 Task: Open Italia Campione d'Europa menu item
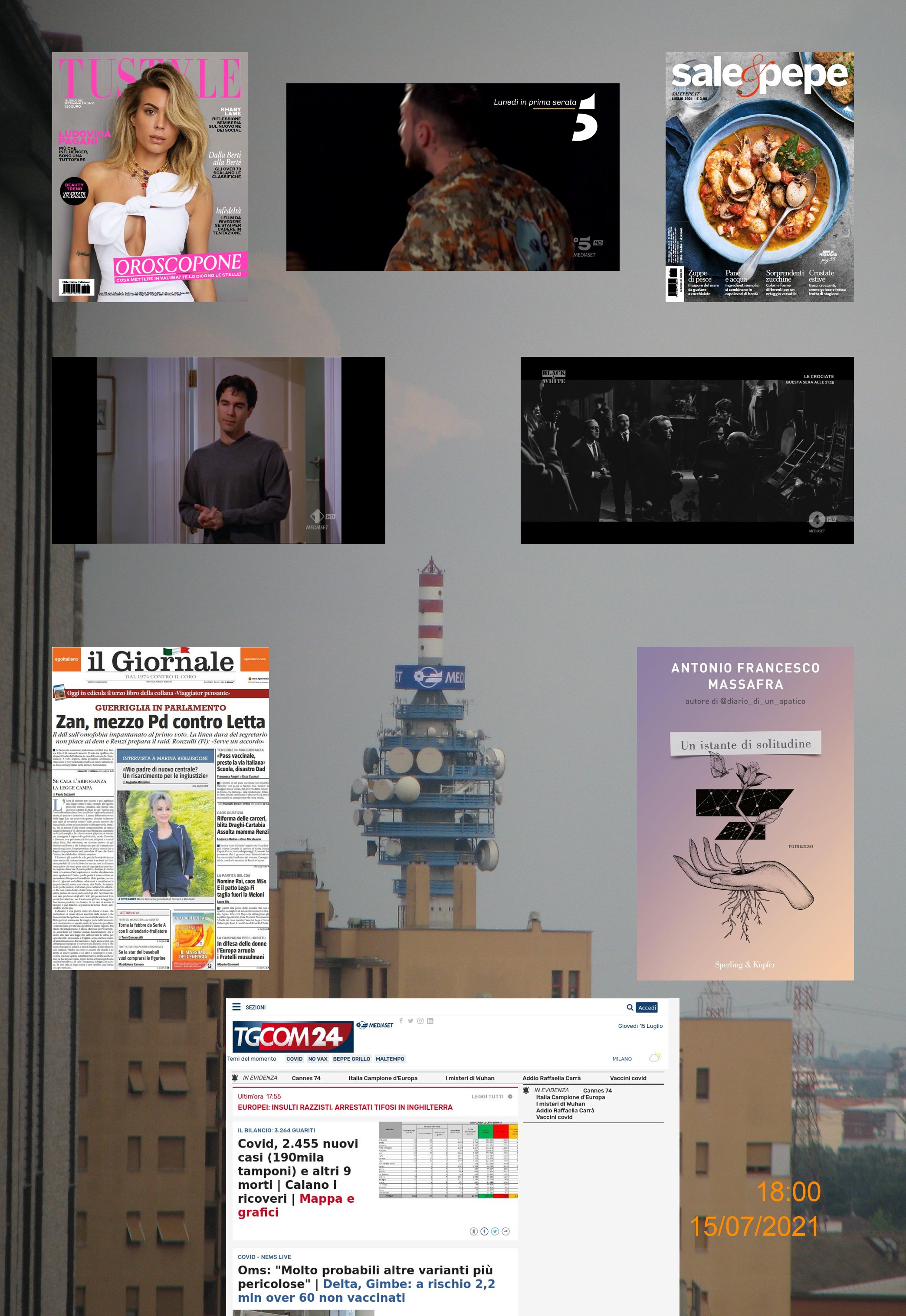(383, 1078)
